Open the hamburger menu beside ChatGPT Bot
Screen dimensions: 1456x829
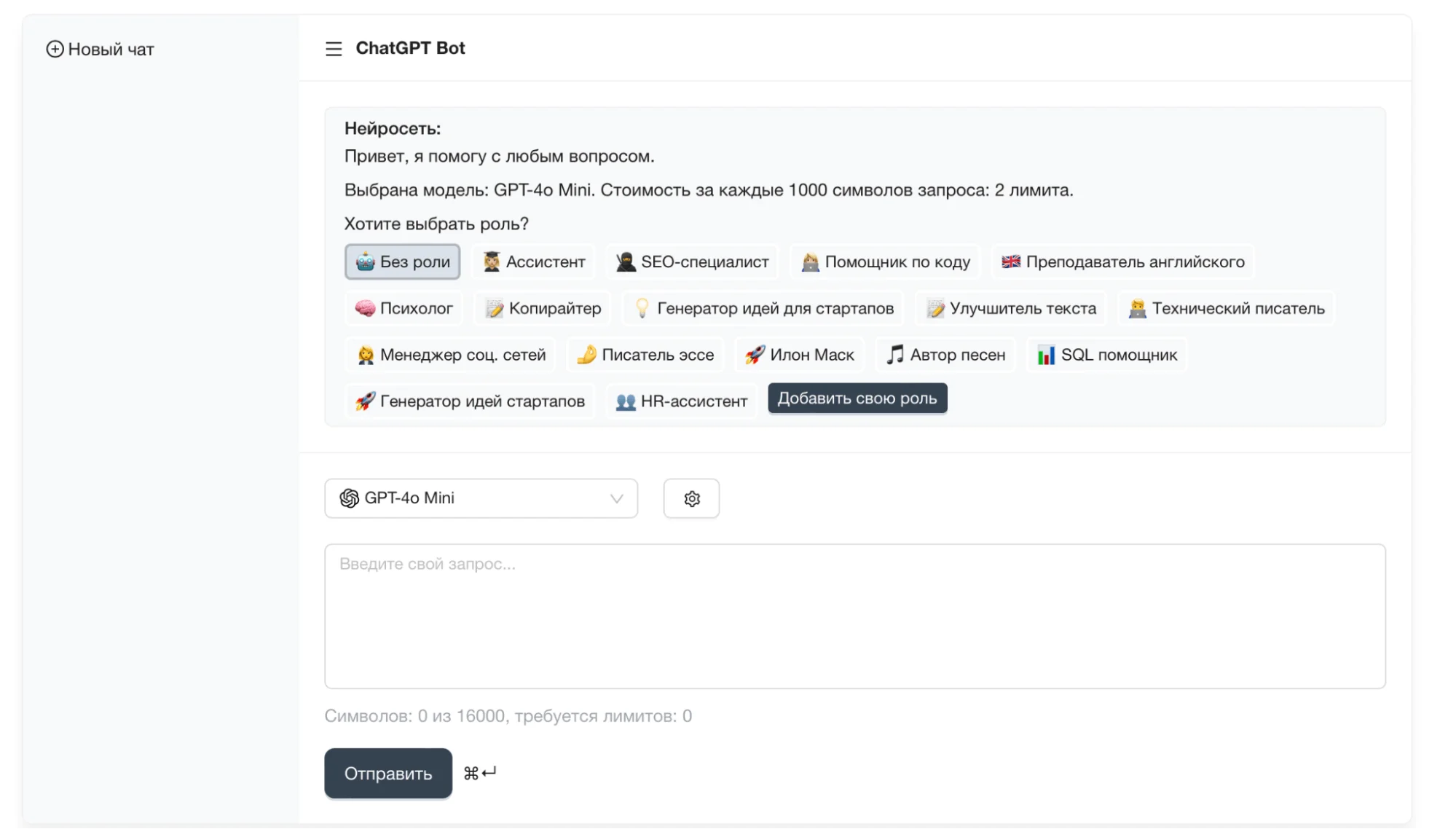coord(334,49)
